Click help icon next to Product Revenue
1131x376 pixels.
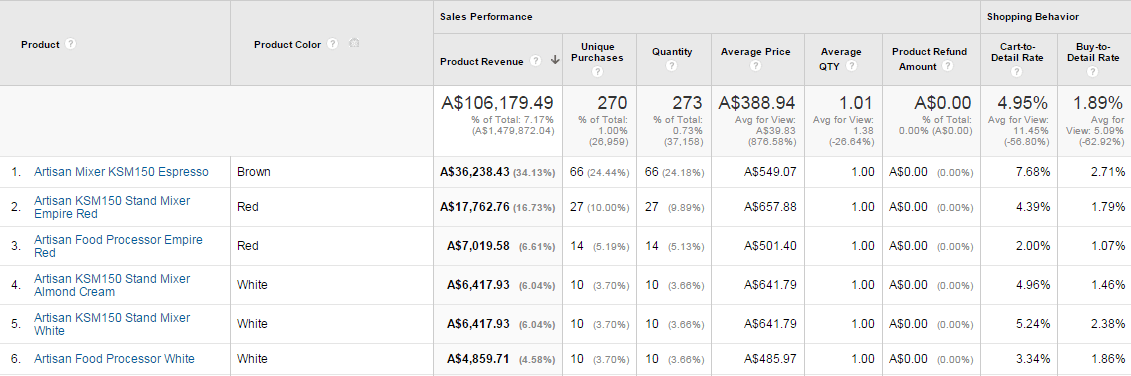[x=535, y=61]
